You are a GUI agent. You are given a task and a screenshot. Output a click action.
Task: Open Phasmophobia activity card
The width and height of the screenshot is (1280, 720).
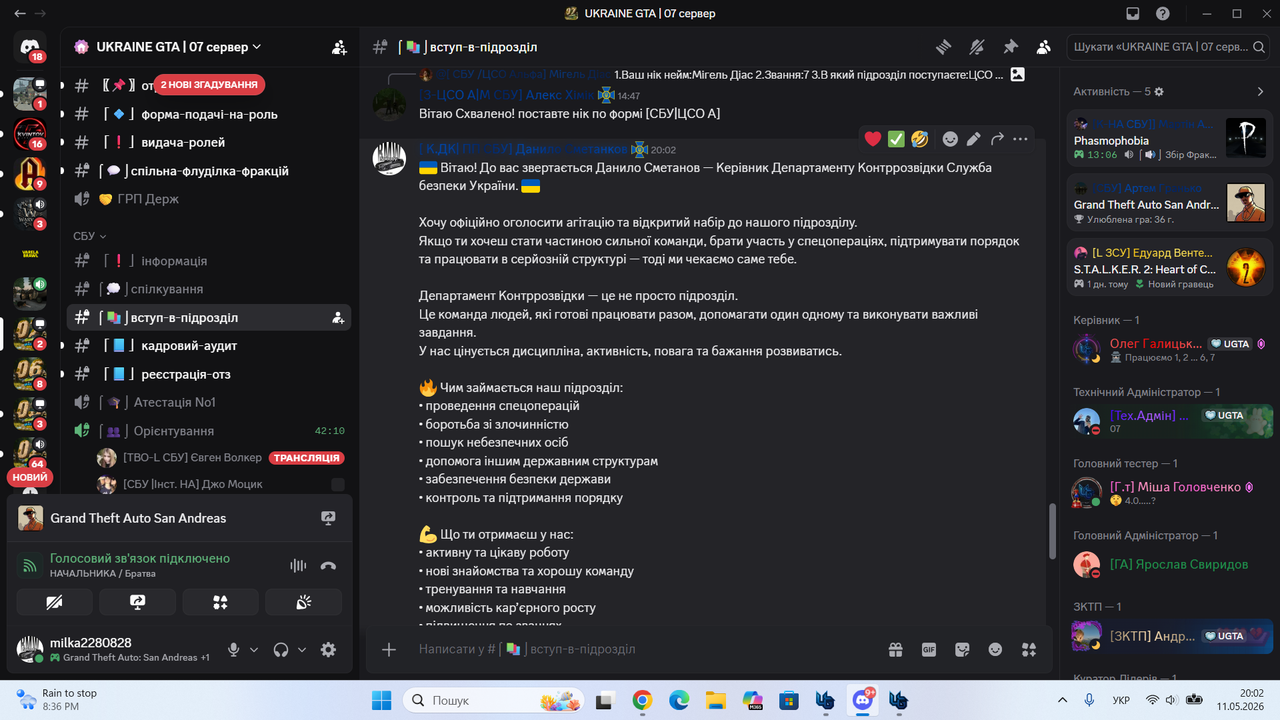(x=1170, y=139)
